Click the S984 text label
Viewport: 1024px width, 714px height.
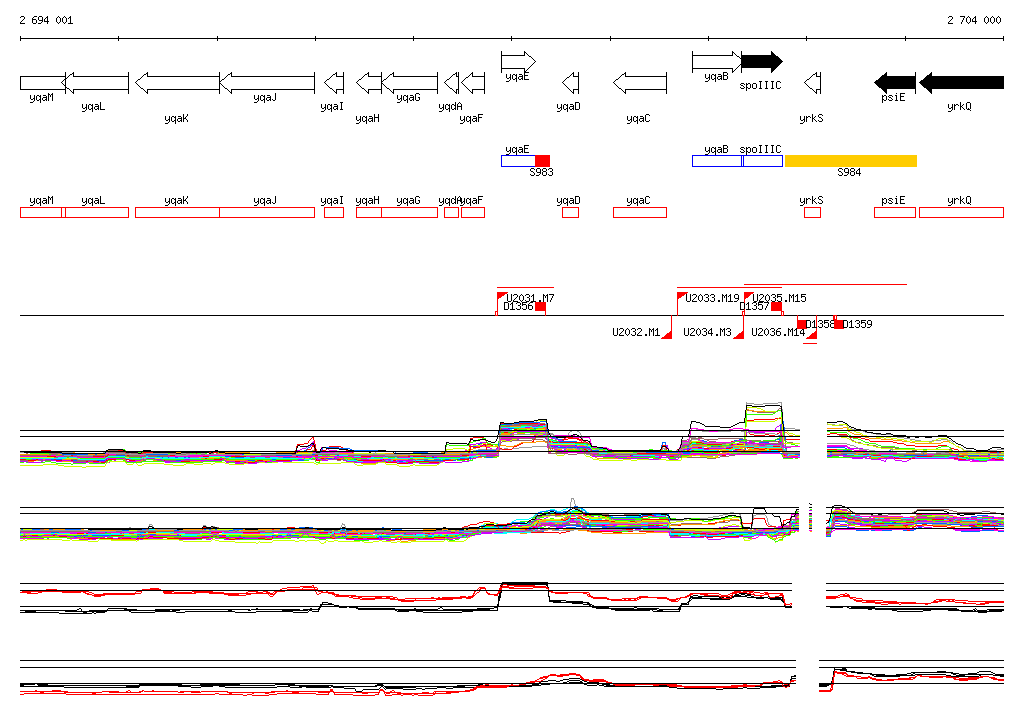[849, 172]
